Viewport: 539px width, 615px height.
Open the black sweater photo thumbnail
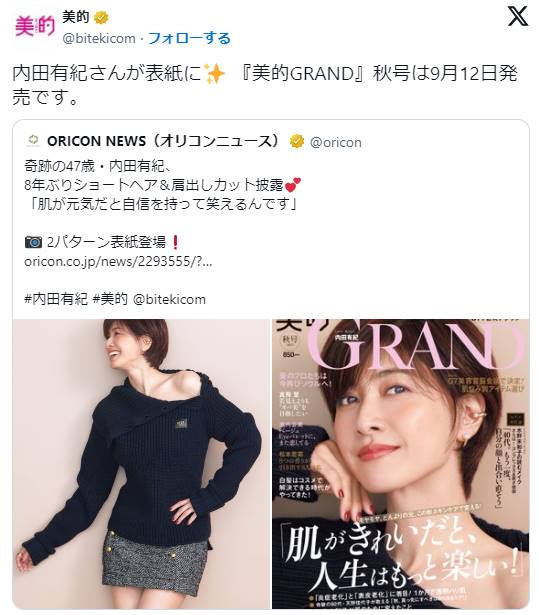141,464
